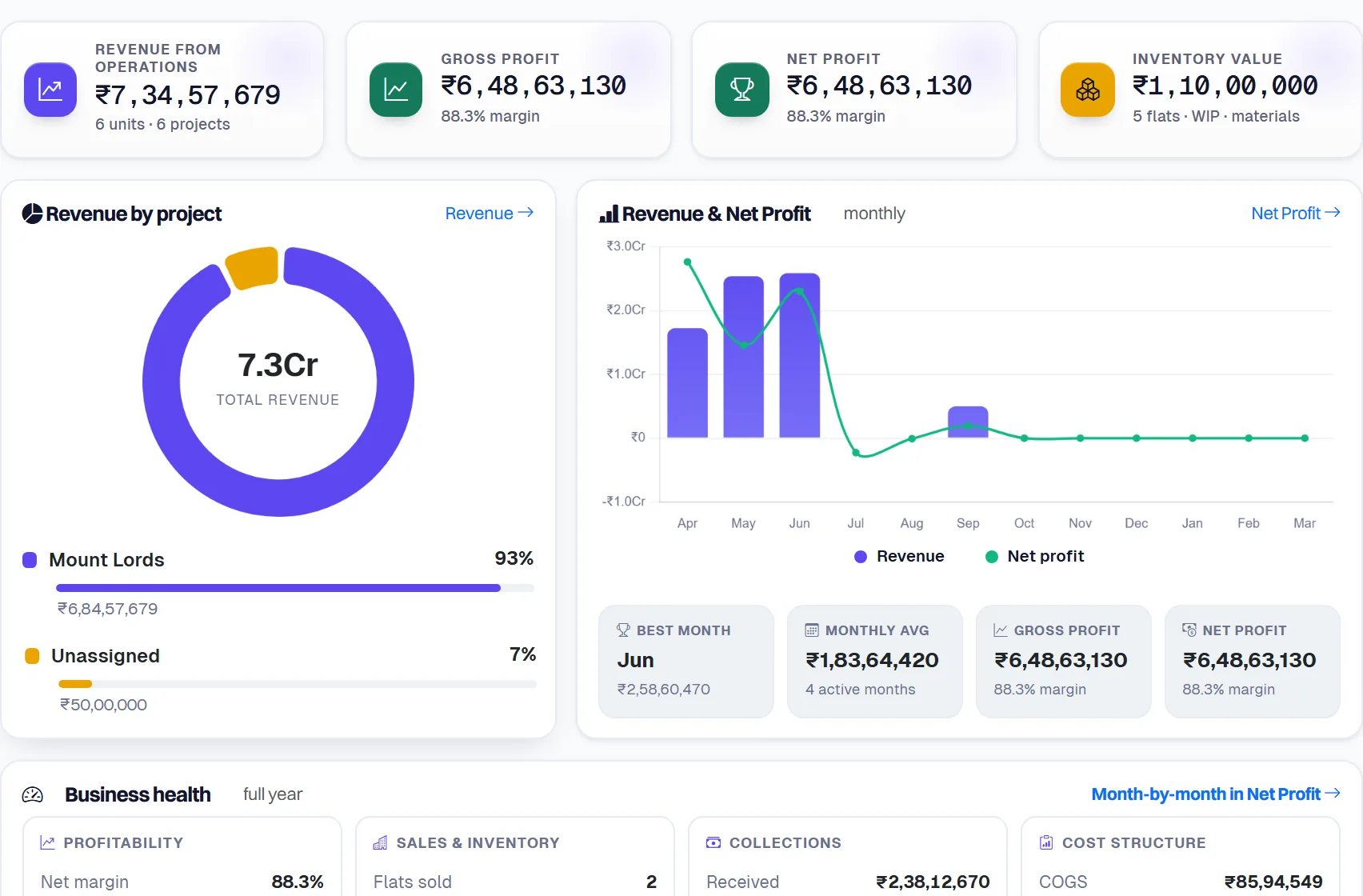
Task: Click the pie chart icon beside Revenue by project
Action: 32,214
